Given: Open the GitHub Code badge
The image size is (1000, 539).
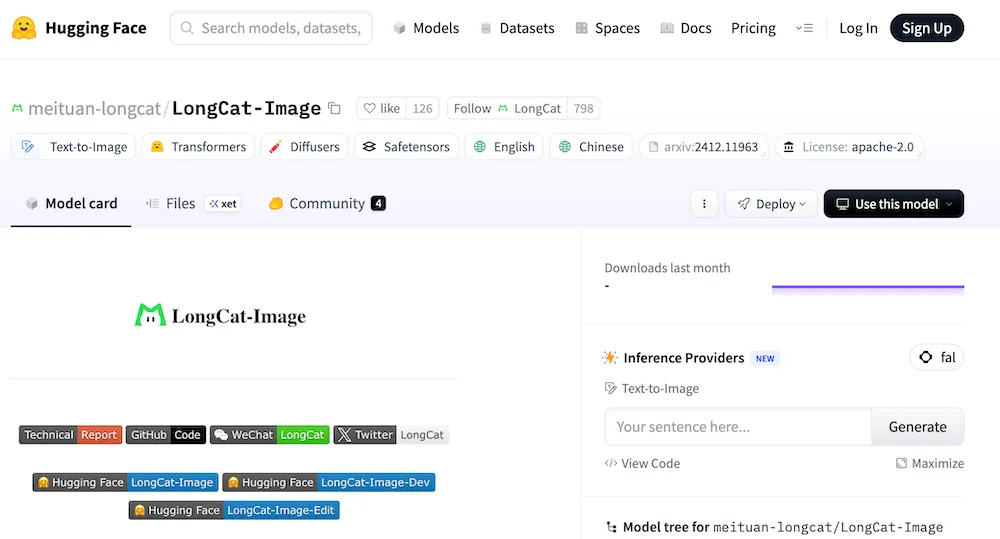Looking at the screenshot, I should point(166,435).
